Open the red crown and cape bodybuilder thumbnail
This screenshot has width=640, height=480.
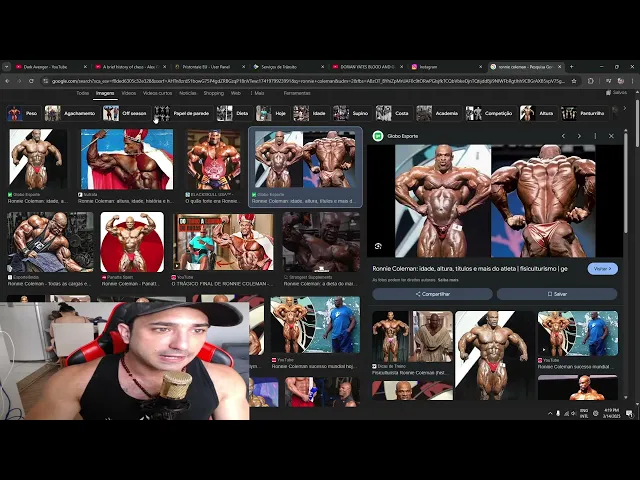[x=127, y=159]
